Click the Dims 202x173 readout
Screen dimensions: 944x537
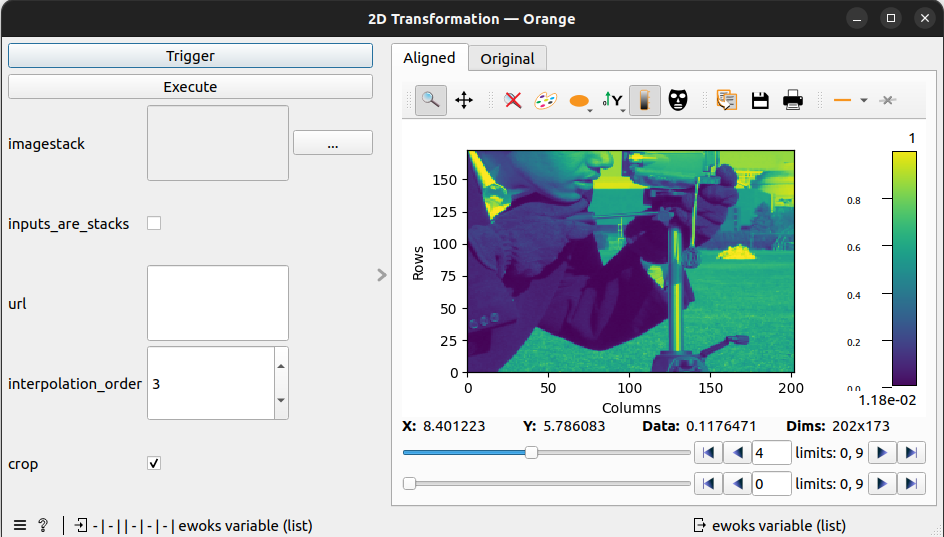coord(837,426)
